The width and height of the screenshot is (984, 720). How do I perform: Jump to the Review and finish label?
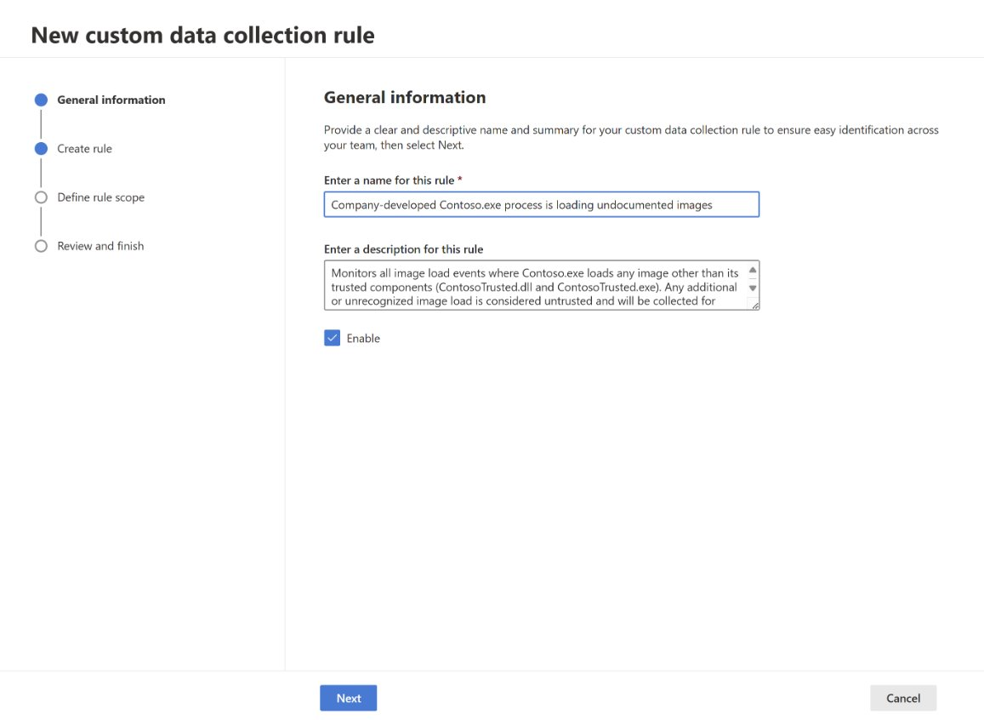click(x=100, y=246)
